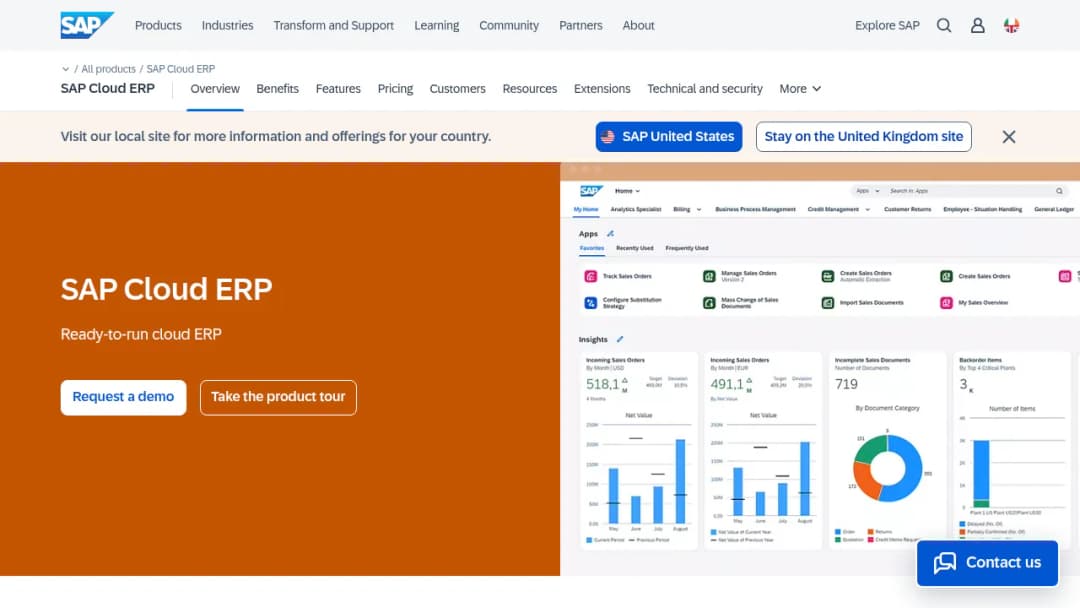Select the Overview tab
This screenshot has width=1080, height=608.
tap(215, 89)
